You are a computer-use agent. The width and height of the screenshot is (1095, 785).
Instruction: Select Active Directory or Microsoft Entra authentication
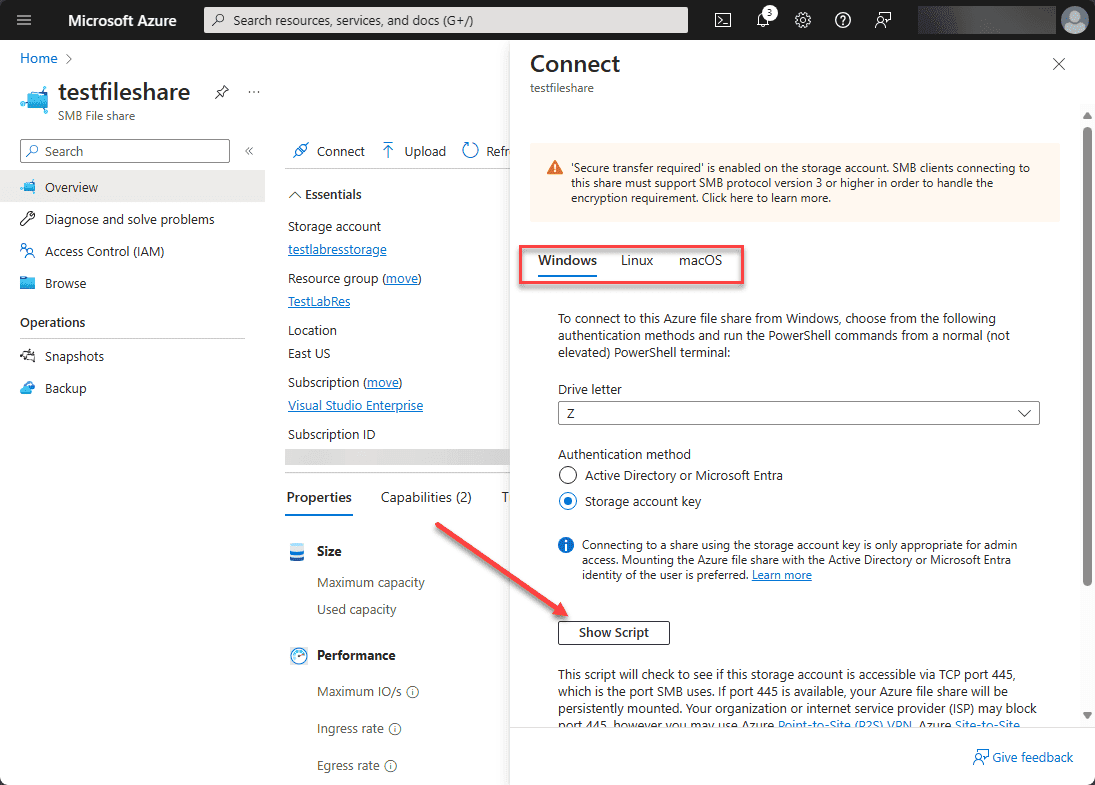pyautogui.click(x=568, y=476)
